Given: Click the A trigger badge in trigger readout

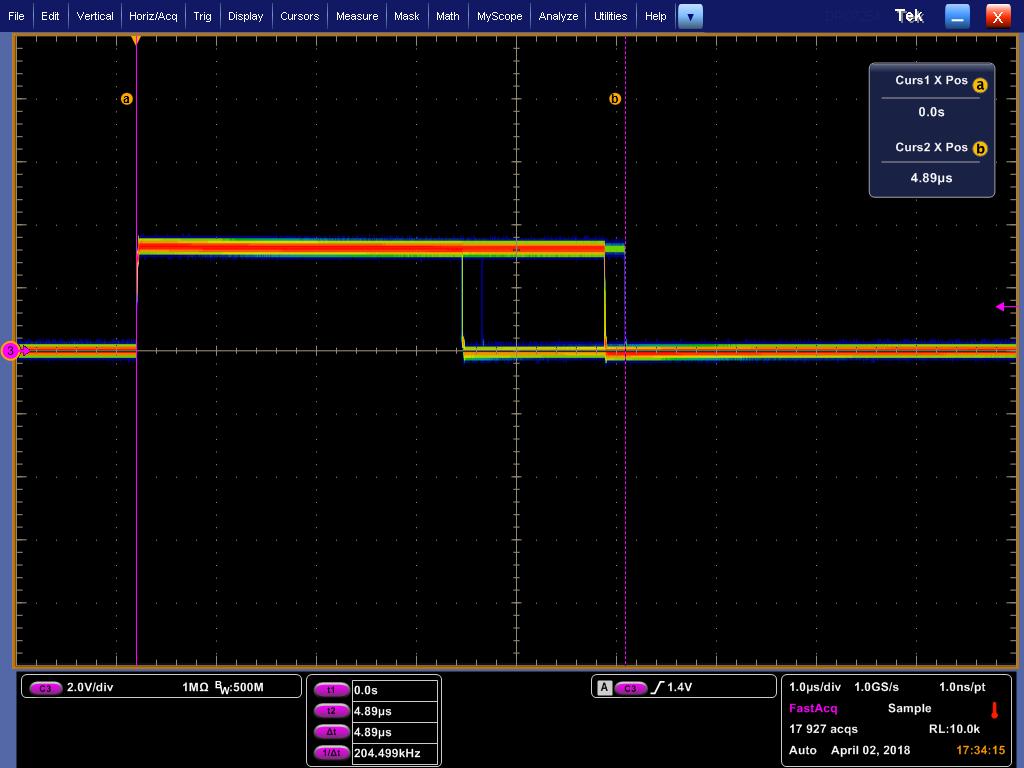Looking at the screenshot, I should tap(605, 687).
